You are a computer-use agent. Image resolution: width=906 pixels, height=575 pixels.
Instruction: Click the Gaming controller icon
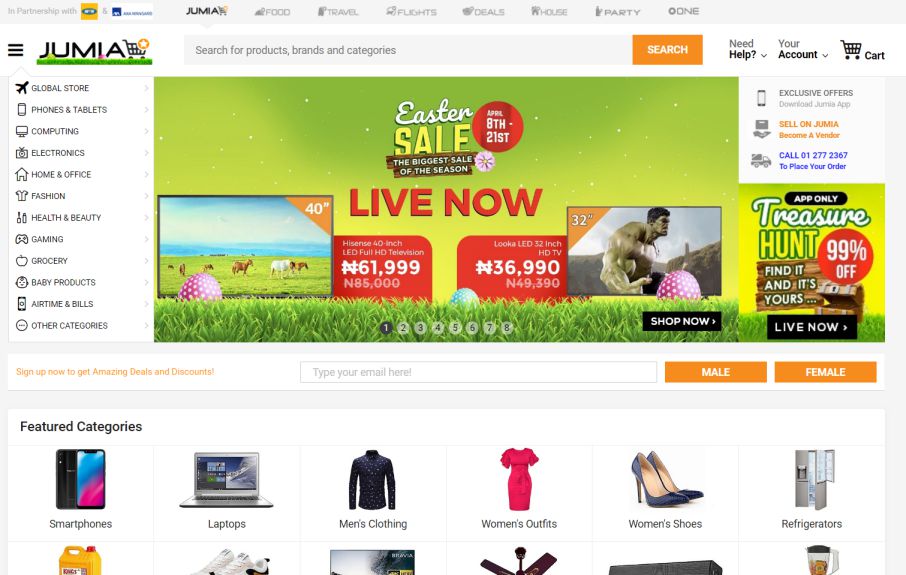point(22,239)
